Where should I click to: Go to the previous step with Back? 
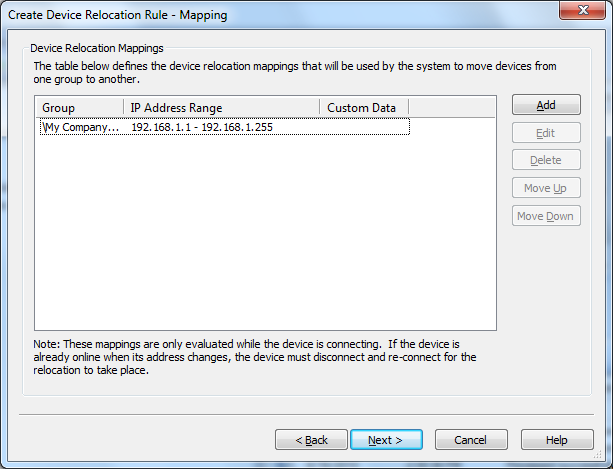click(311, 440)
